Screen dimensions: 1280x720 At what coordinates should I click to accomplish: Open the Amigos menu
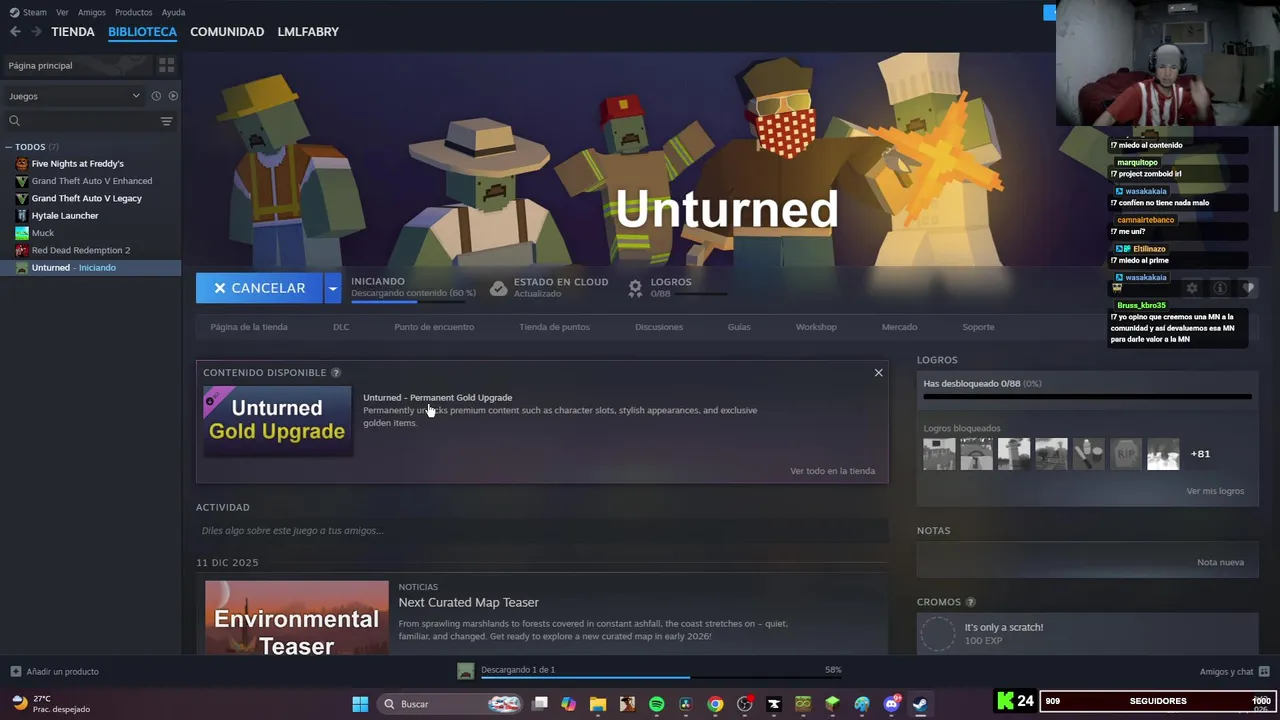(x=91, y=12)
